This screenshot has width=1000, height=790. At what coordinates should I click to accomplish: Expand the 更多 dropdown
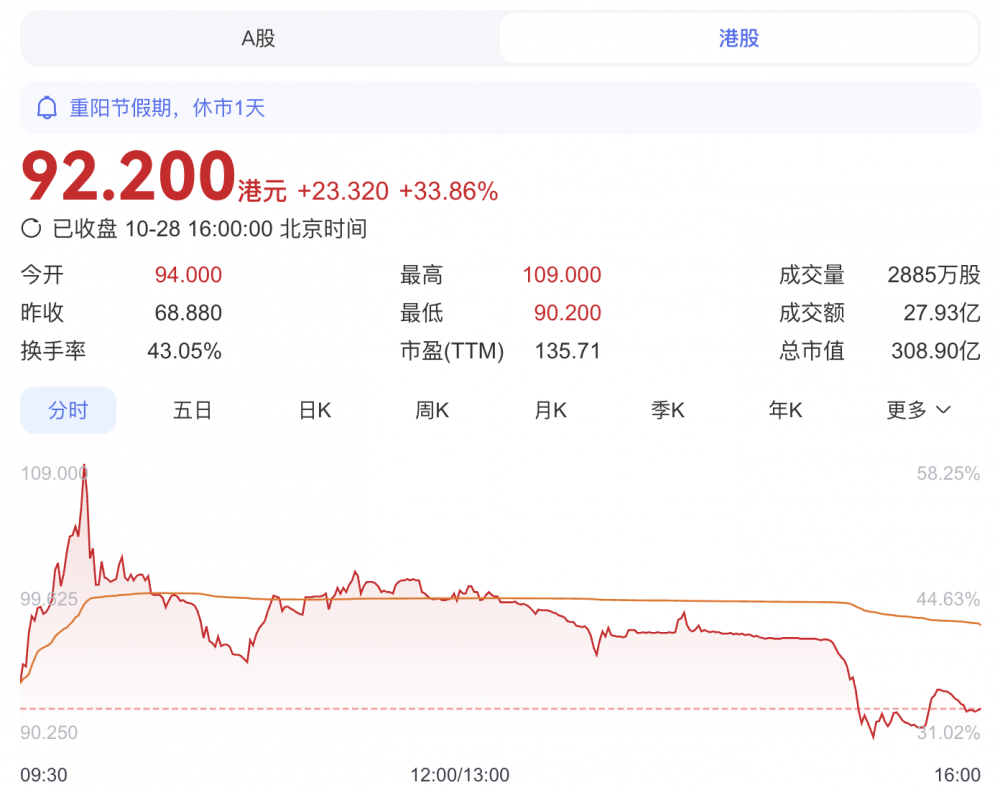pyautogui.click(x=917, y=410)
